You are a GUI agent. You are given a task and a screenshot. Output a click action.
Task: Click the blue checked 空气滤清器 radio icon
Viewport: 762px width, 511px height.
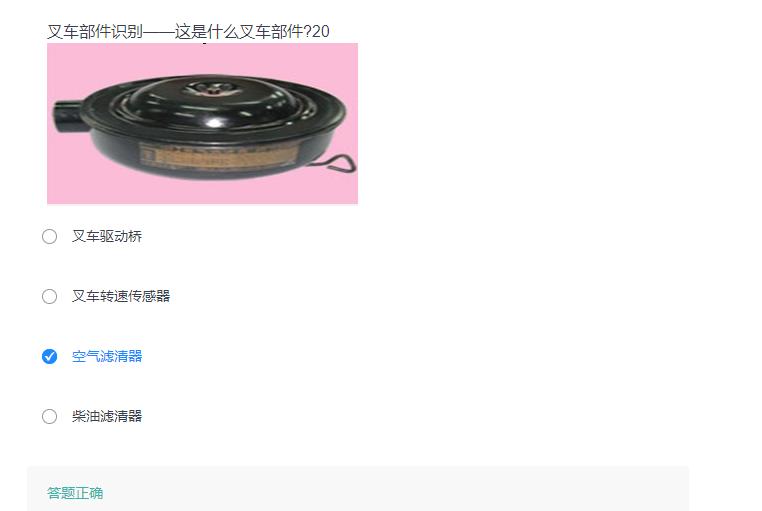pyautogui.click(x=50, y=356)
